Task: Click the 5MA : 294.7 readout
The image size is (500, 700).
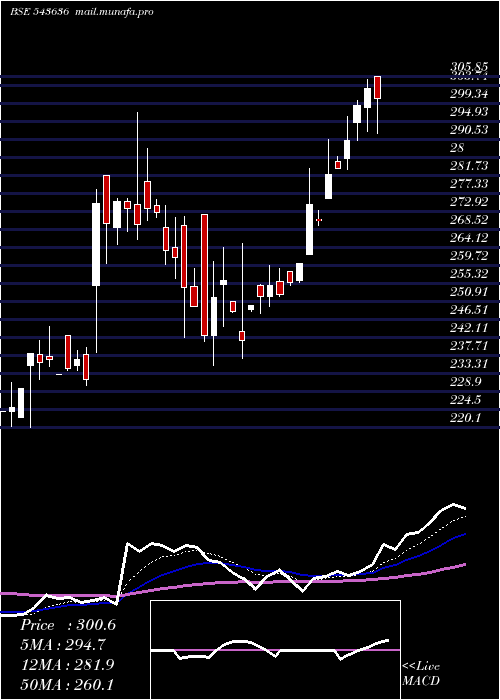Action: tap(63, 645)
